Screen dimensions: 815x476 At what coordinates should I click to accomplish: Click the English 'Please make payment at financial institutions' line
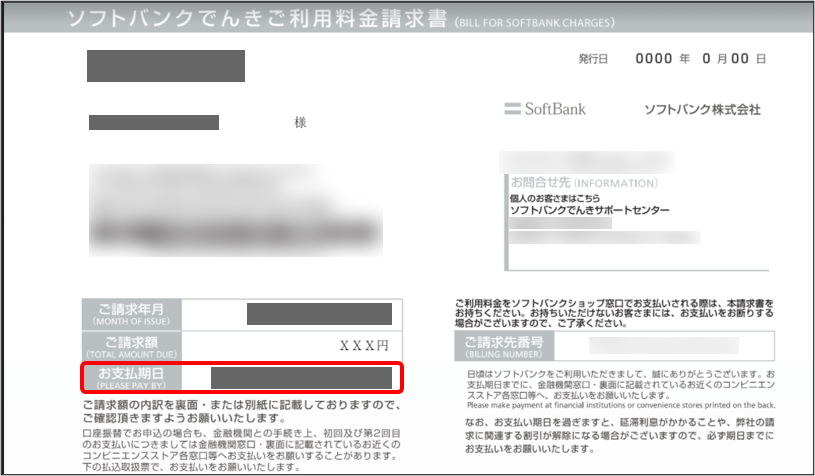621,405
